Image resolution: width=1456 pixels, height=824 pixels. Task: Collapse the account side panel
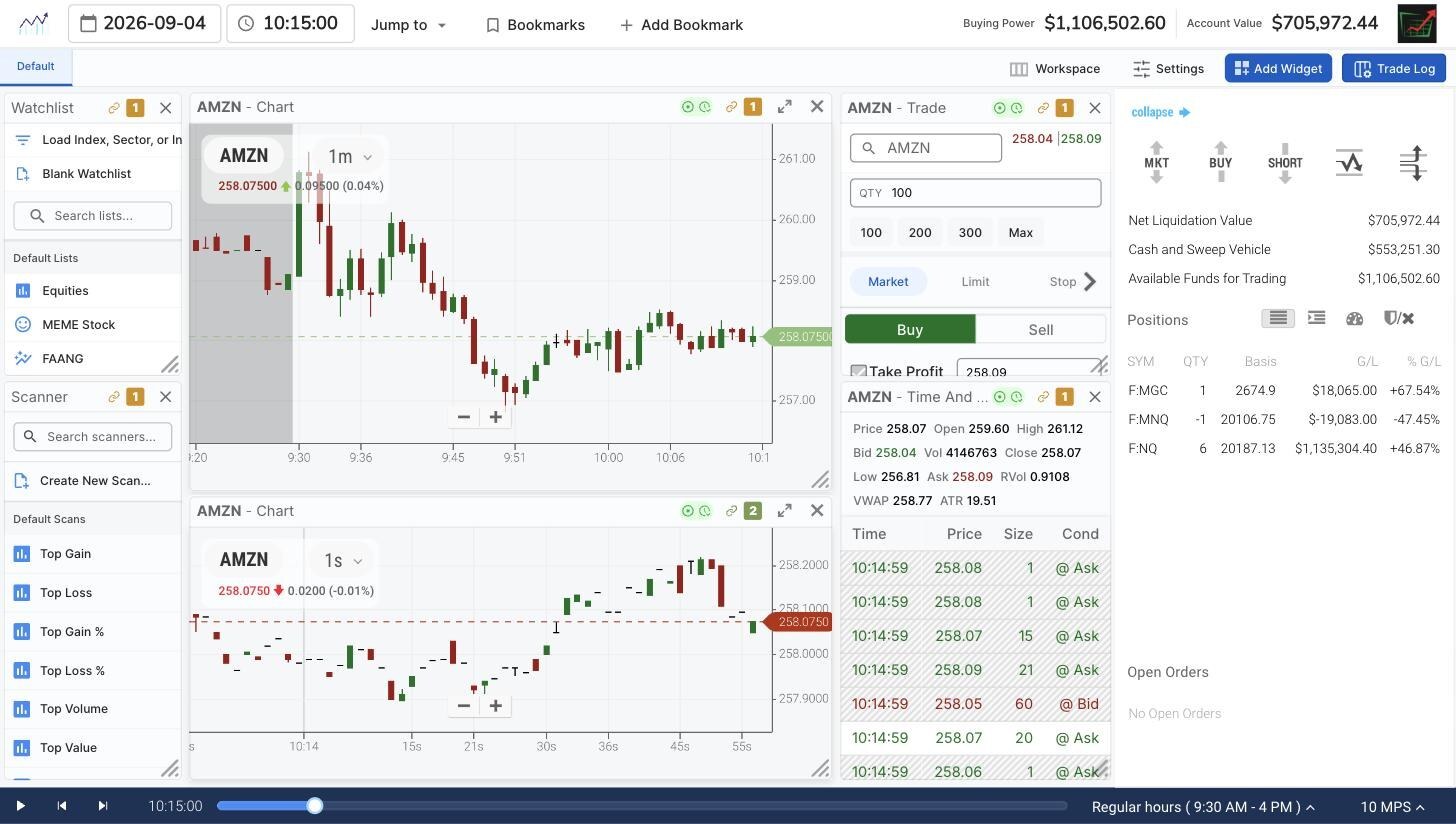click(1160, 112)
